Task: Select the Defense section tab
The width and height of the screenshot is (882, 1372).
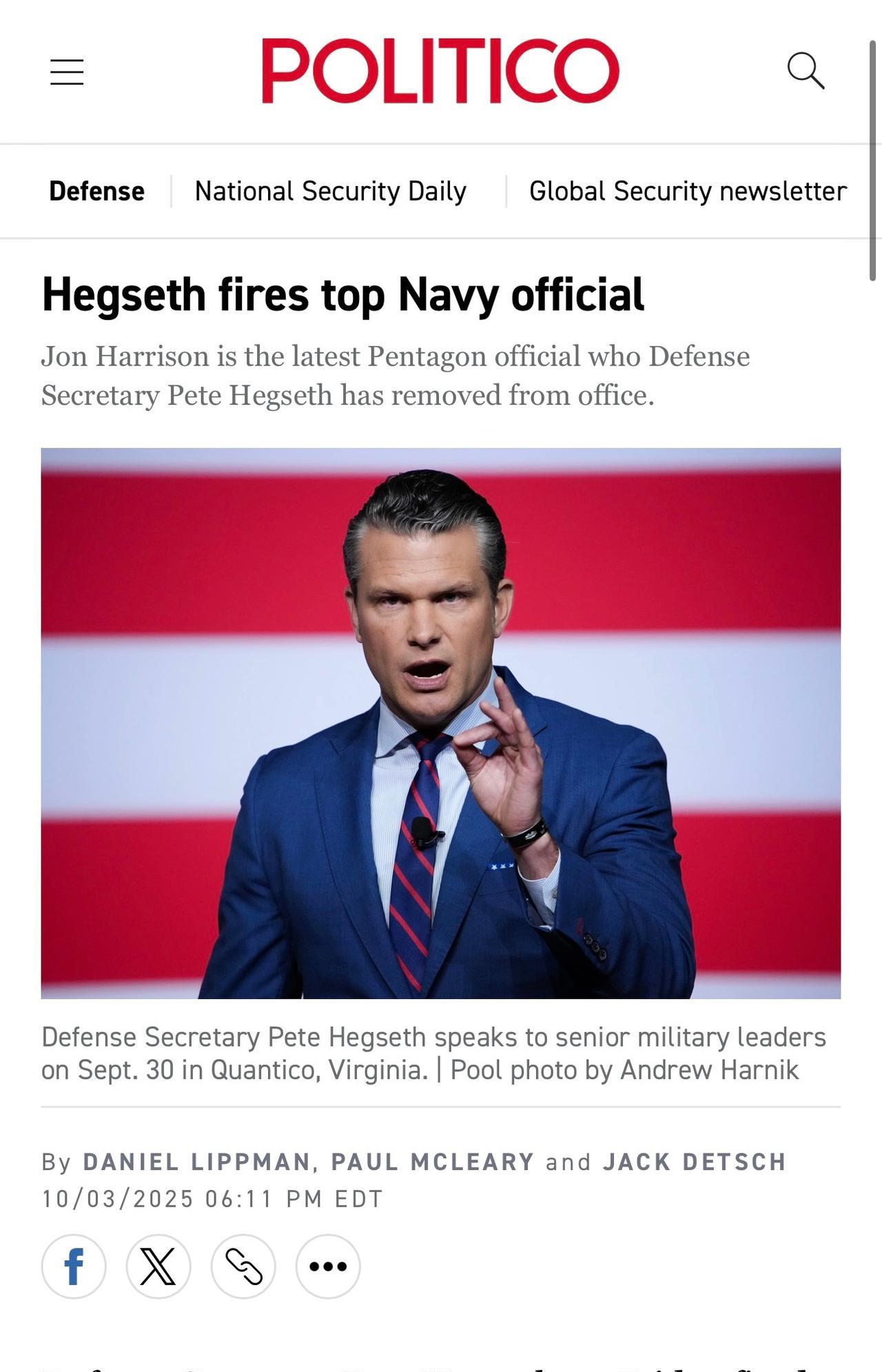Action: (96, 191)
